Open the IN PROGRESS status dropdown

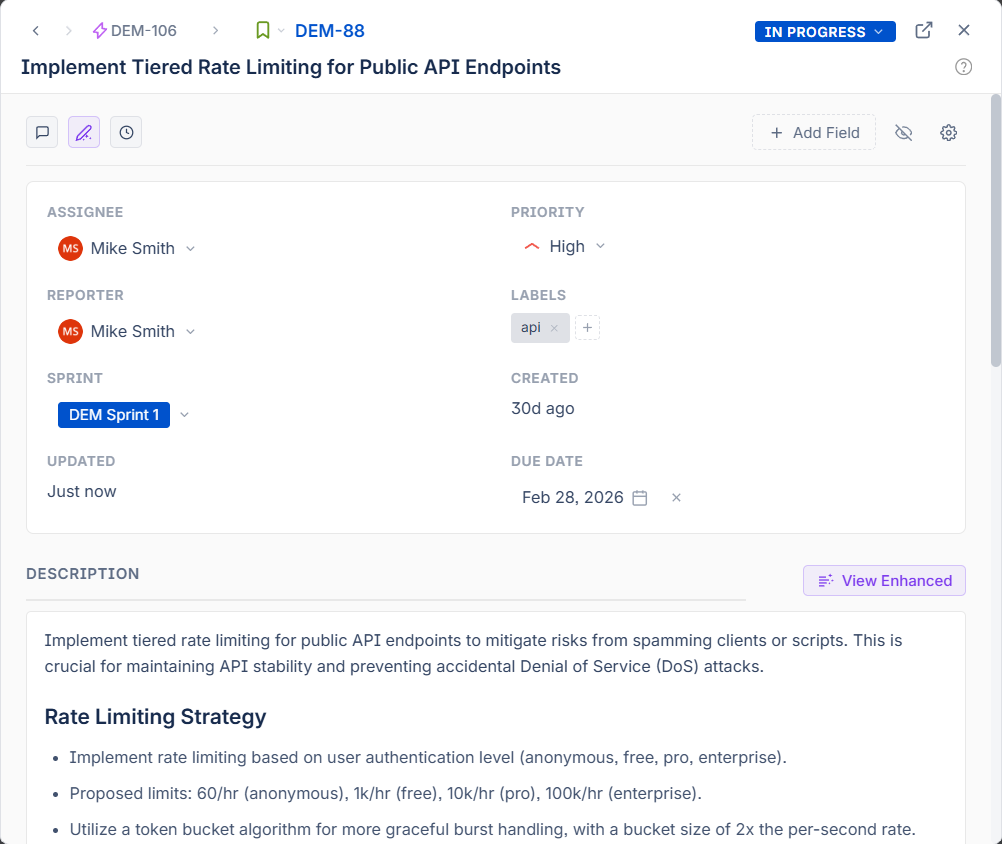click(x=824, y=31)
